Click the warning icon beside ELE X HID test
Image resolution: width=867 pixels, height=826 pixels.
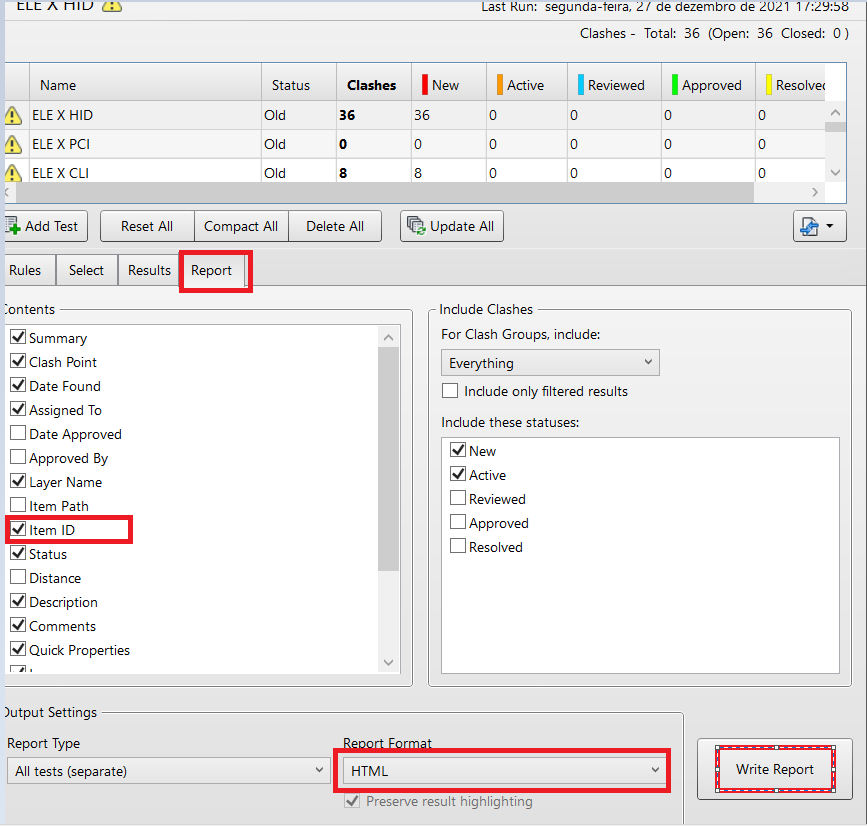click(x=13, y=115)
